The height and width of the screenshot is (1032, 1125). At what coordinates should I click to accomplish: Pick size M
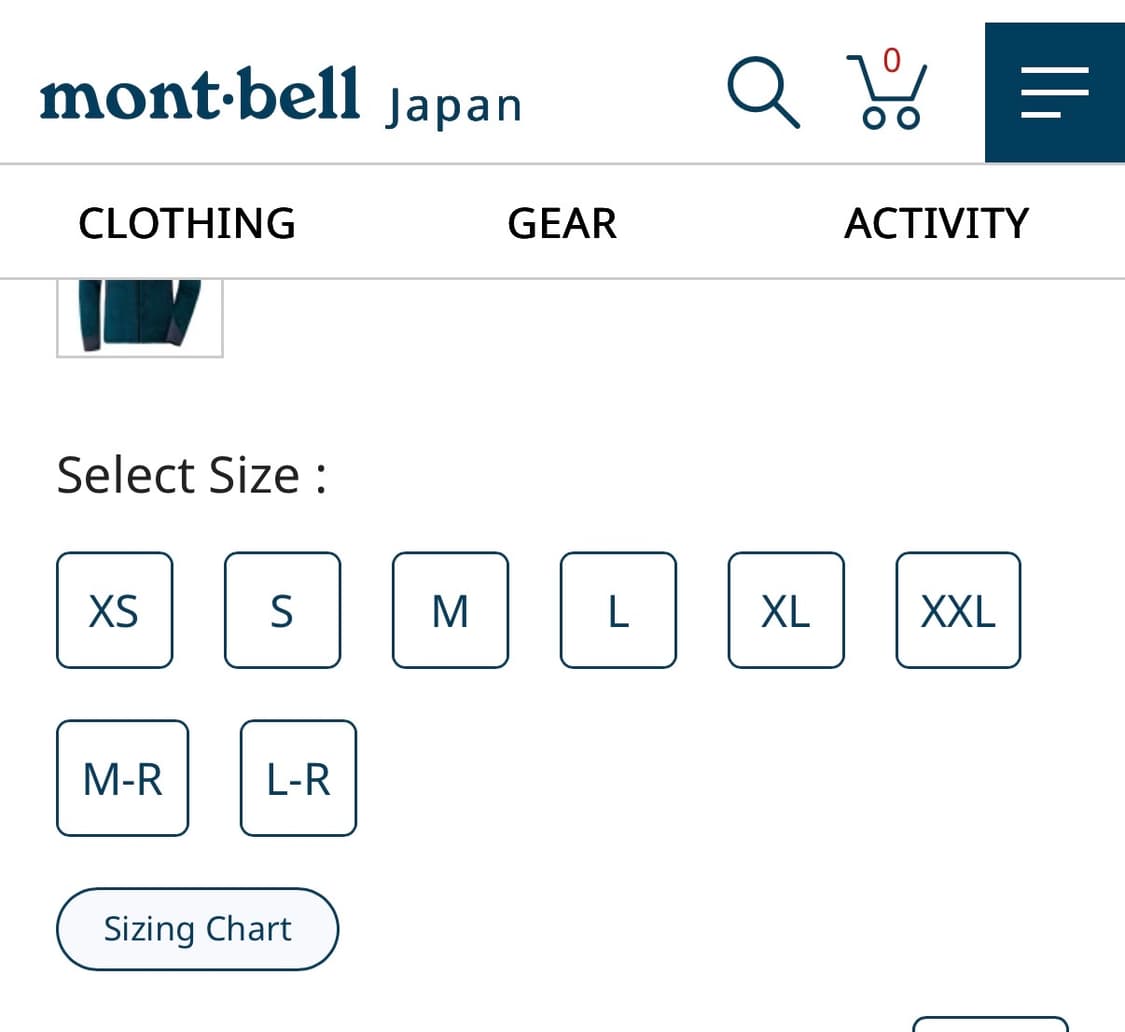(x=450, y=610)
